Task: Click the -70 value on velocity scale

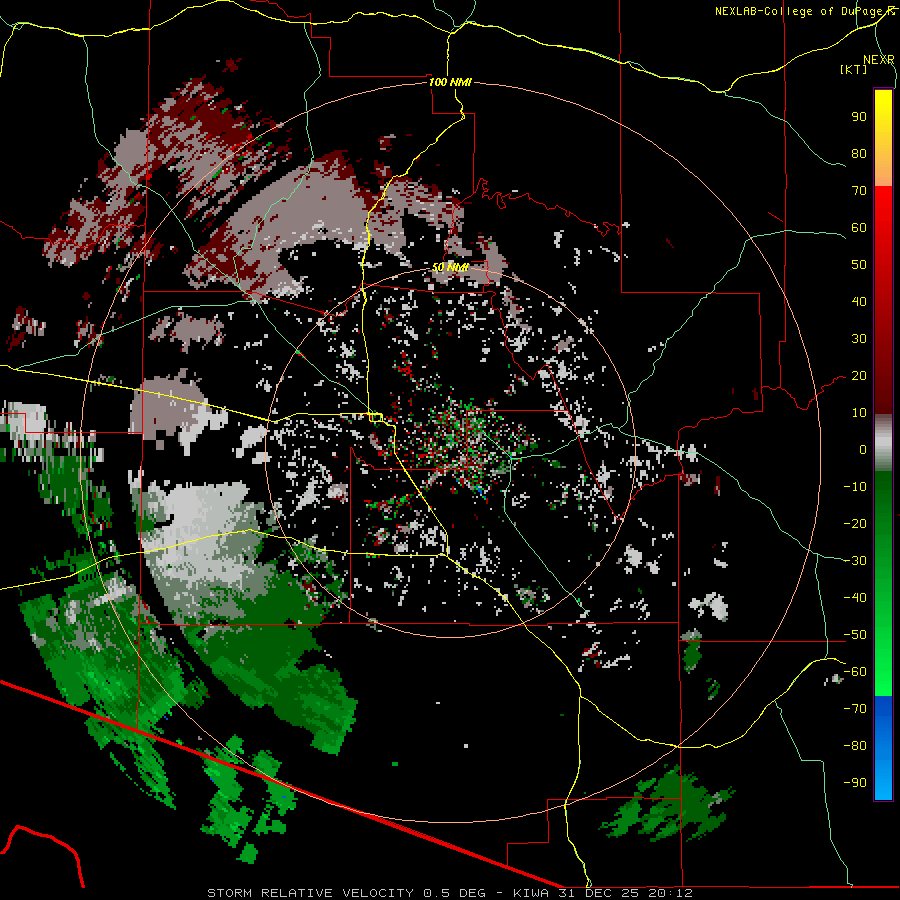Action: pyautogui.click(x=855, y=709)
